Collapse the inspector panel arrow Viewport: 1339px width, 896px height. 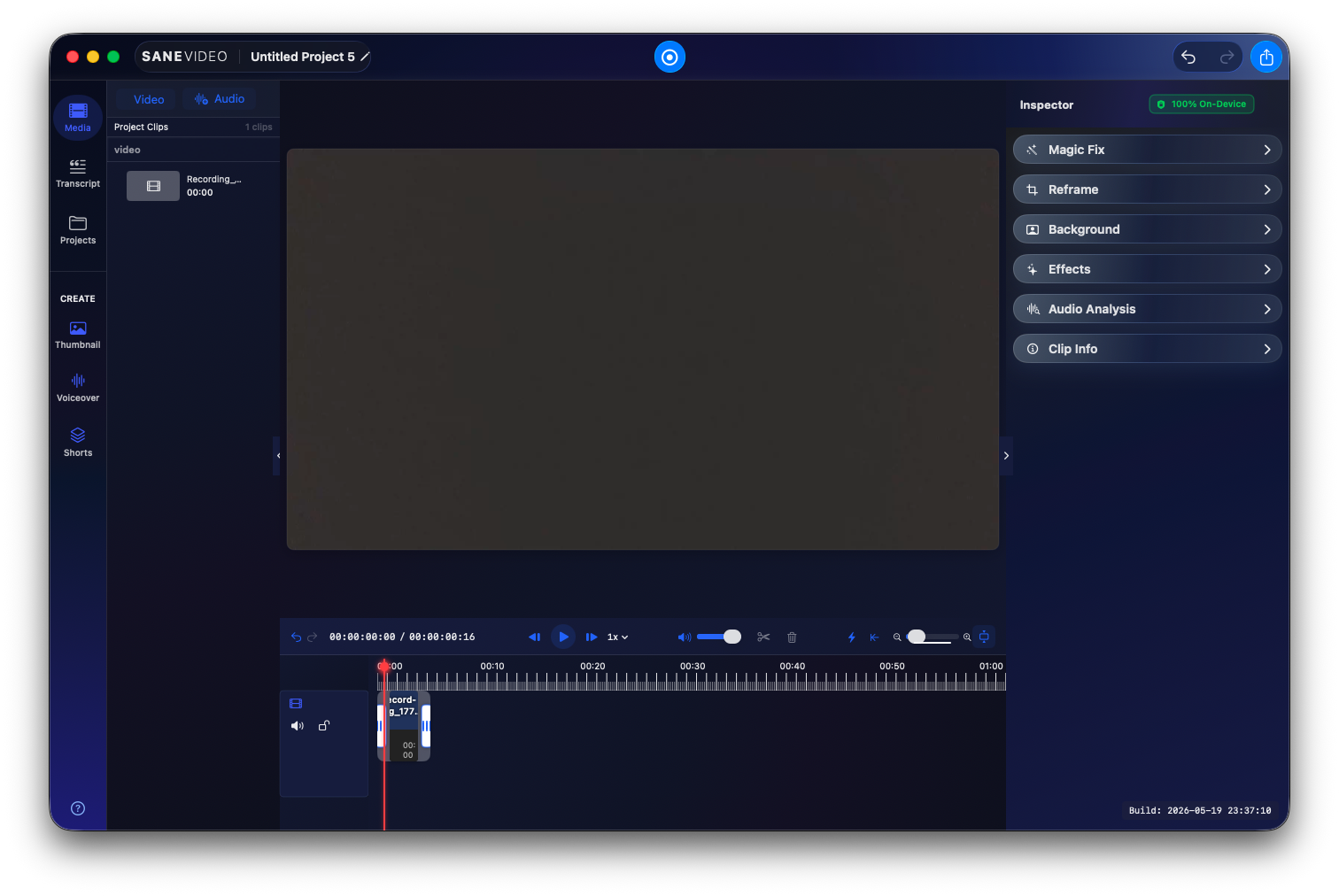tap(1006, 456)
